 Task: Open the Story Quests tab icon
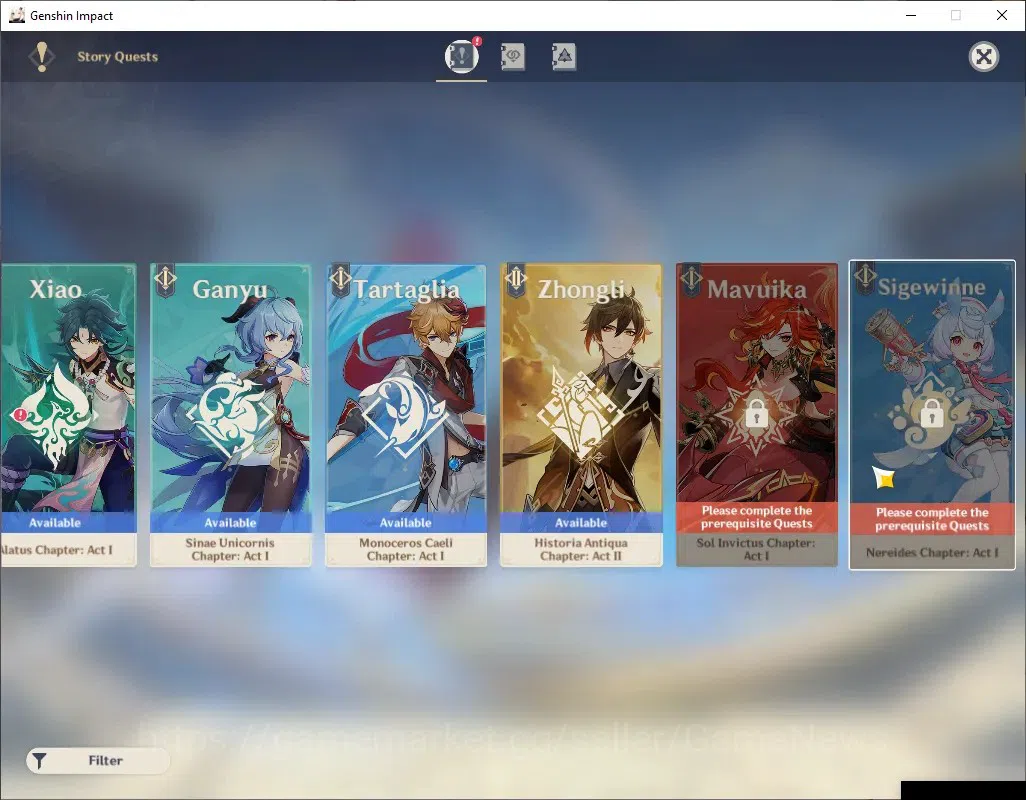pos(461,56)
